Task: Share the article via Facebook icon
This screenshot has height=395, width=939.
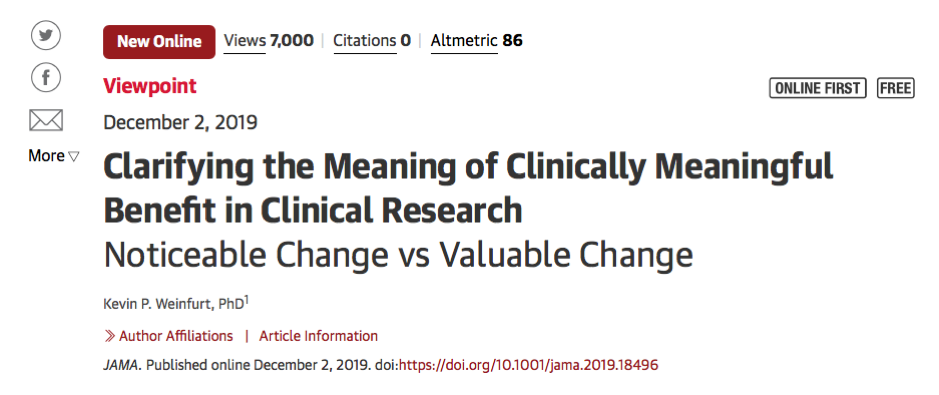Action: (46, 78)
